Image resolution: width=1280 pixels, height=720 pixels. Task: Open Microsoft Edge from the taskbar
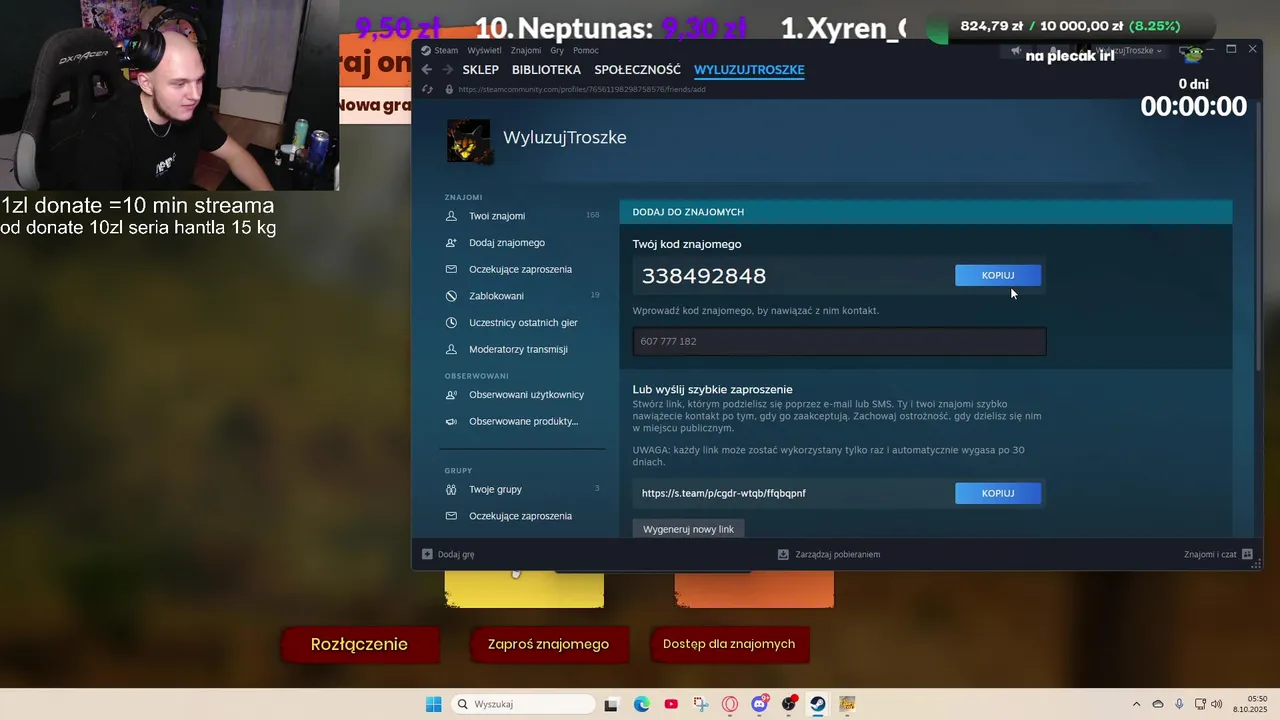pyautogui.click(x=642, y=704)
